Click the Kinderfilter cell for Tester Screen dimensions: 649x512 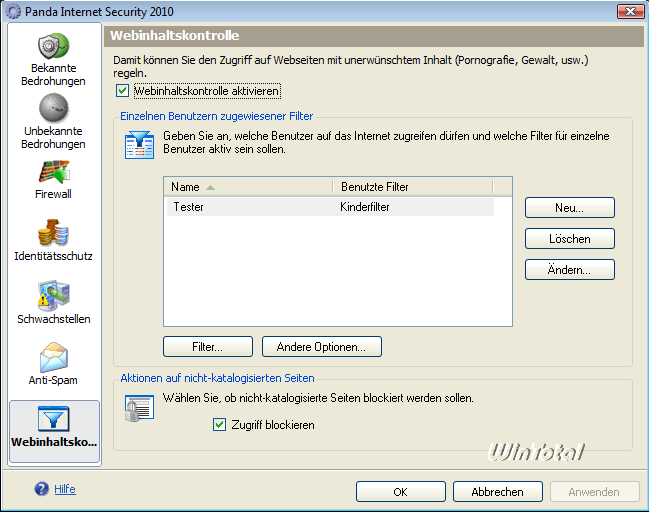pos(365,207)
